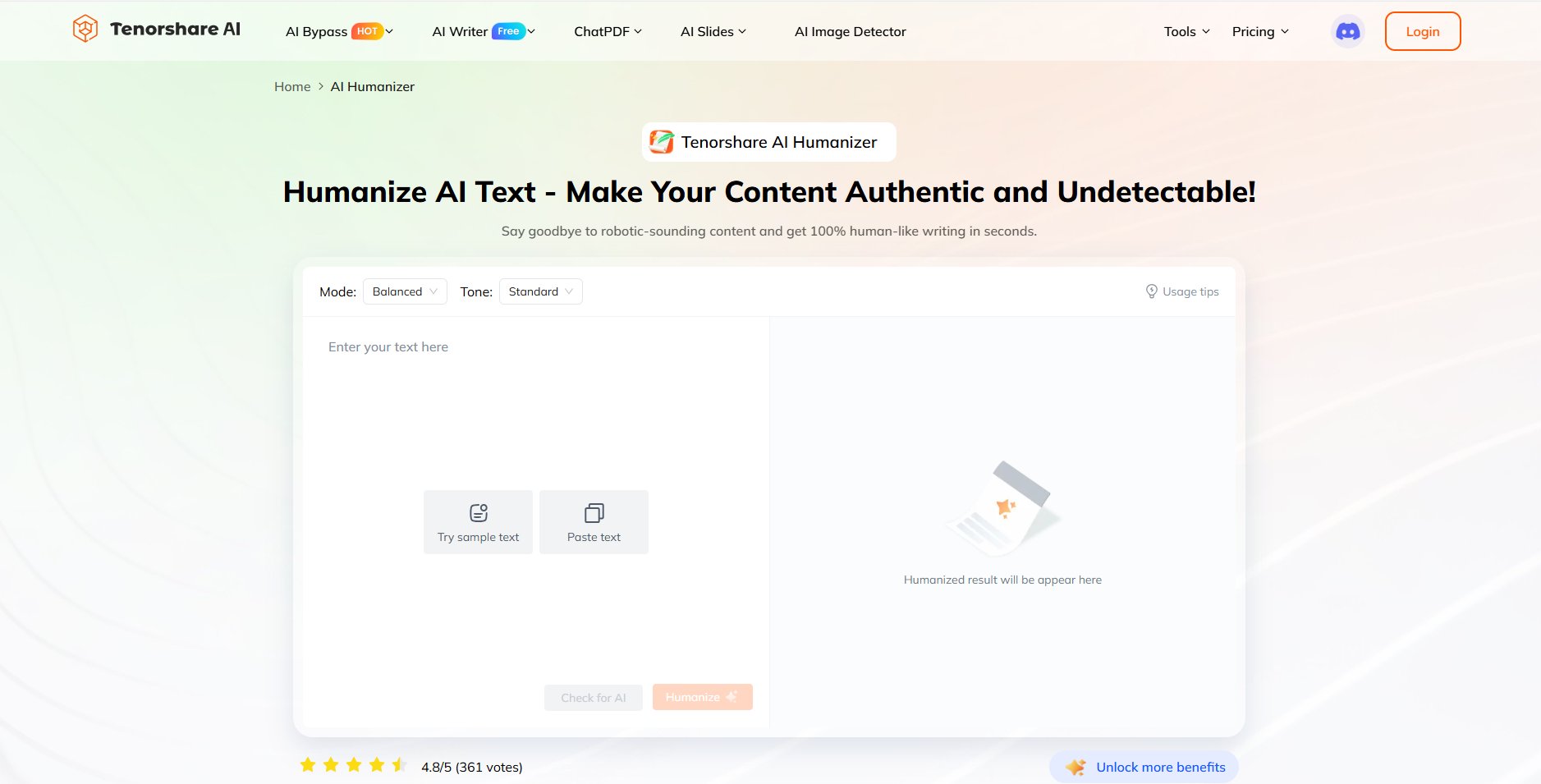This screenshot has width=1541, height=784.
Task: Click the Usage tips lightbulb icon
Action: (x=1151, y=291)
